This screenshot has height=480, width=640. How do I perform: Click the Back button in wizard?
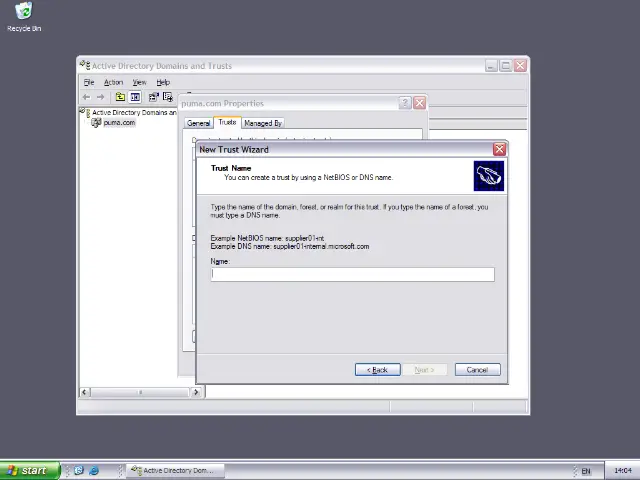[377, 370]
